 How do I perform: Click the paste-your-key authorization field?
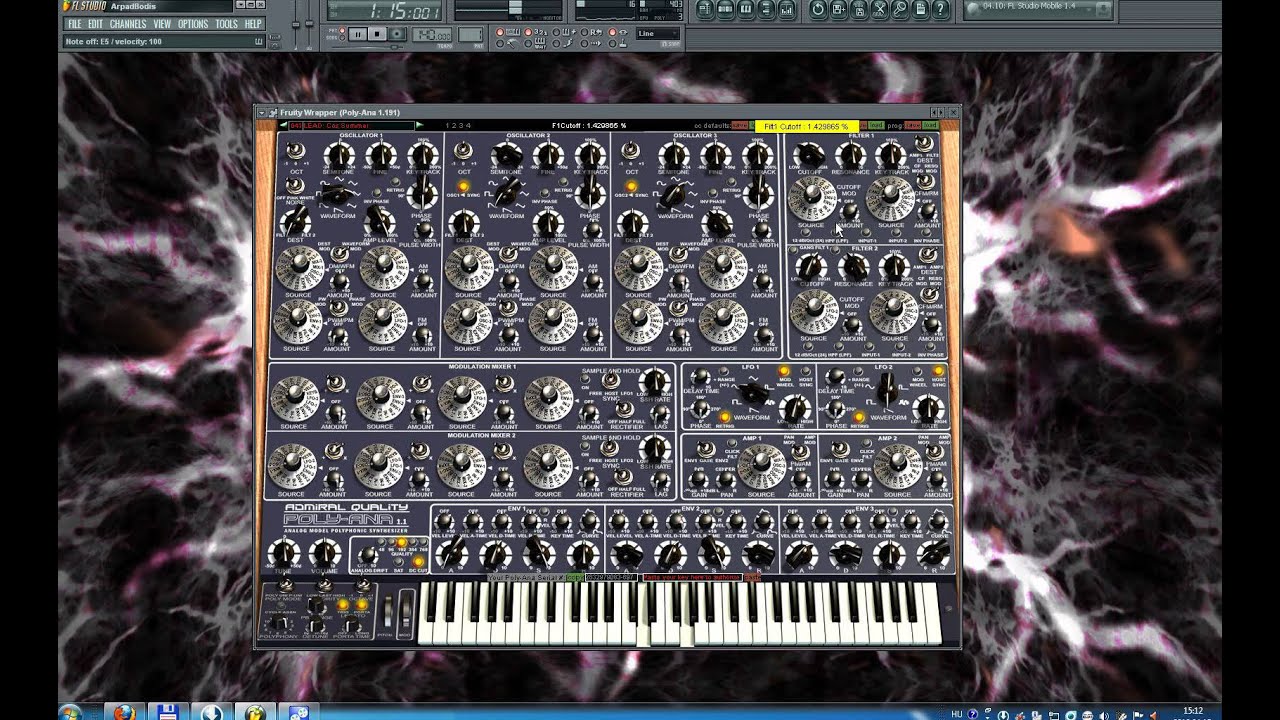point(693,577)
